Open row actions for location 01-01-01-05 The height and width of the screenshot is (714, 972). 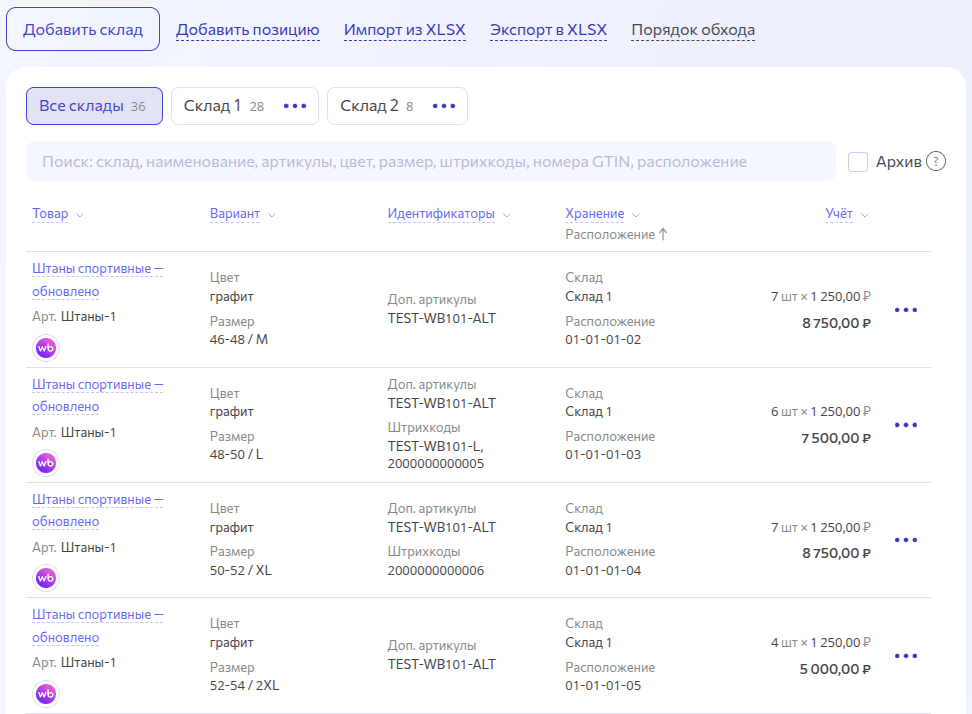point(906,656)
